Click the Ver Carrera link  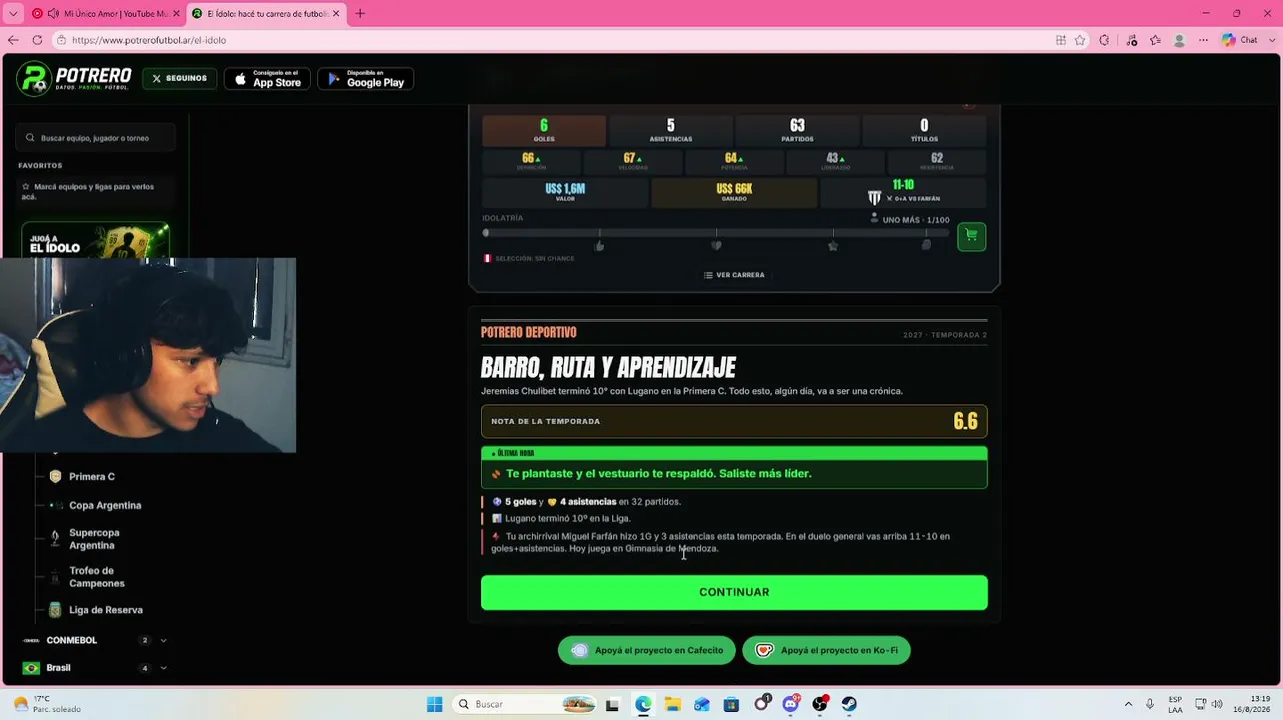point(734,275)
